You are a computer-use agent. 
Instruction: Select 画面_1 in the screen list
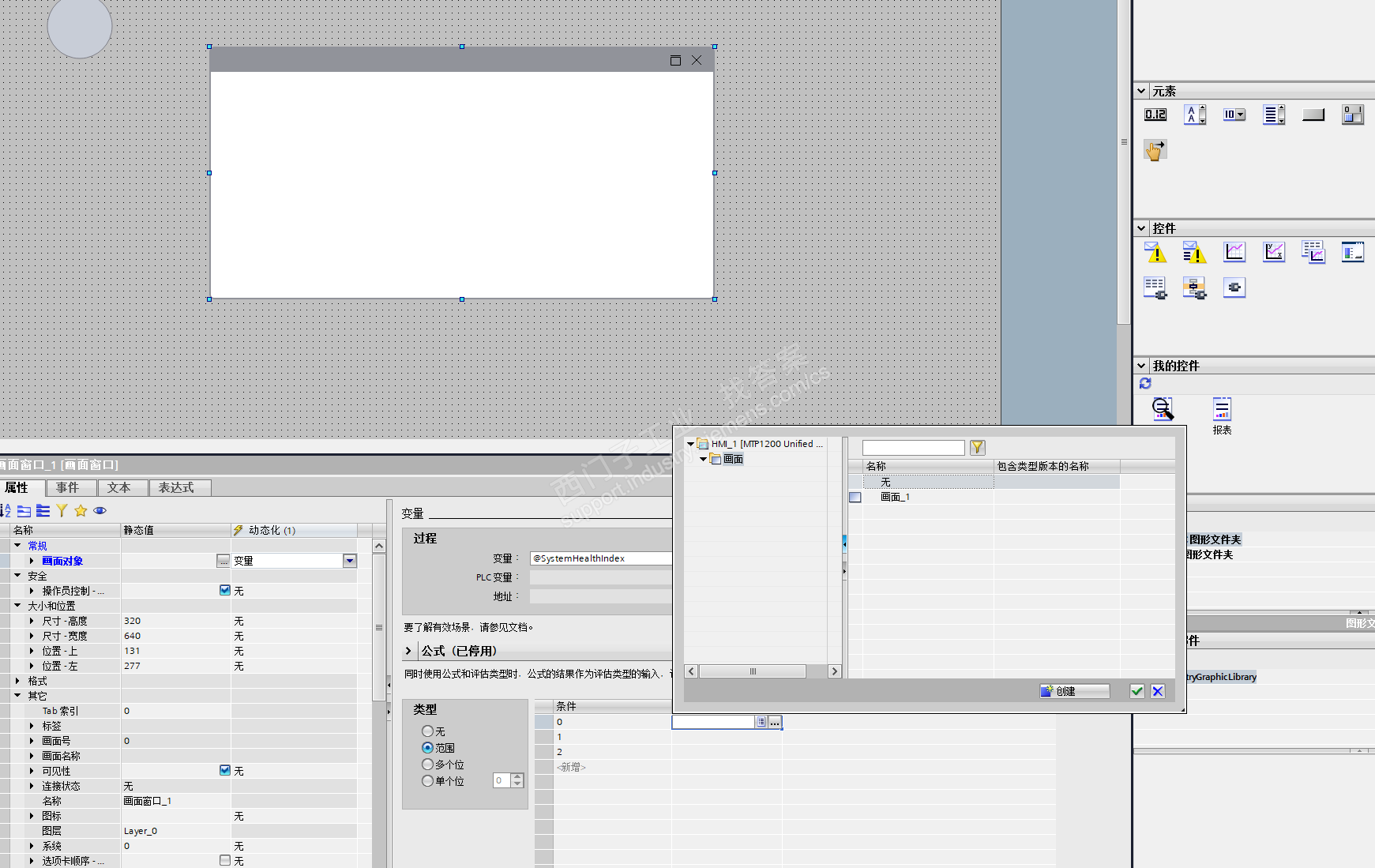895,497
